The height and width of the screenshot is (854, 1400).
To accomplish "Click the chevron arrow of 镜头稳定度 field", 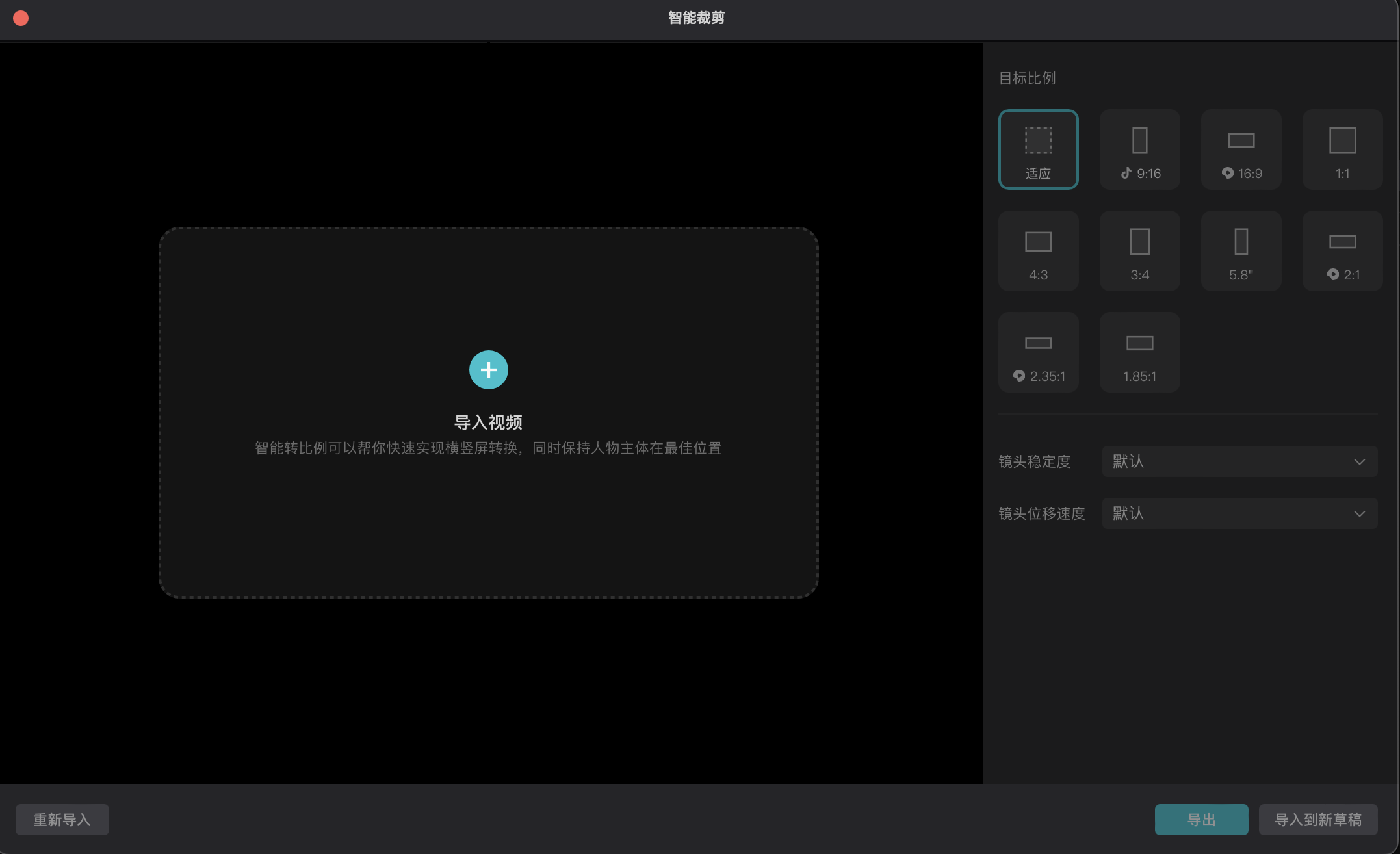I will click(x=1359, y=461).
